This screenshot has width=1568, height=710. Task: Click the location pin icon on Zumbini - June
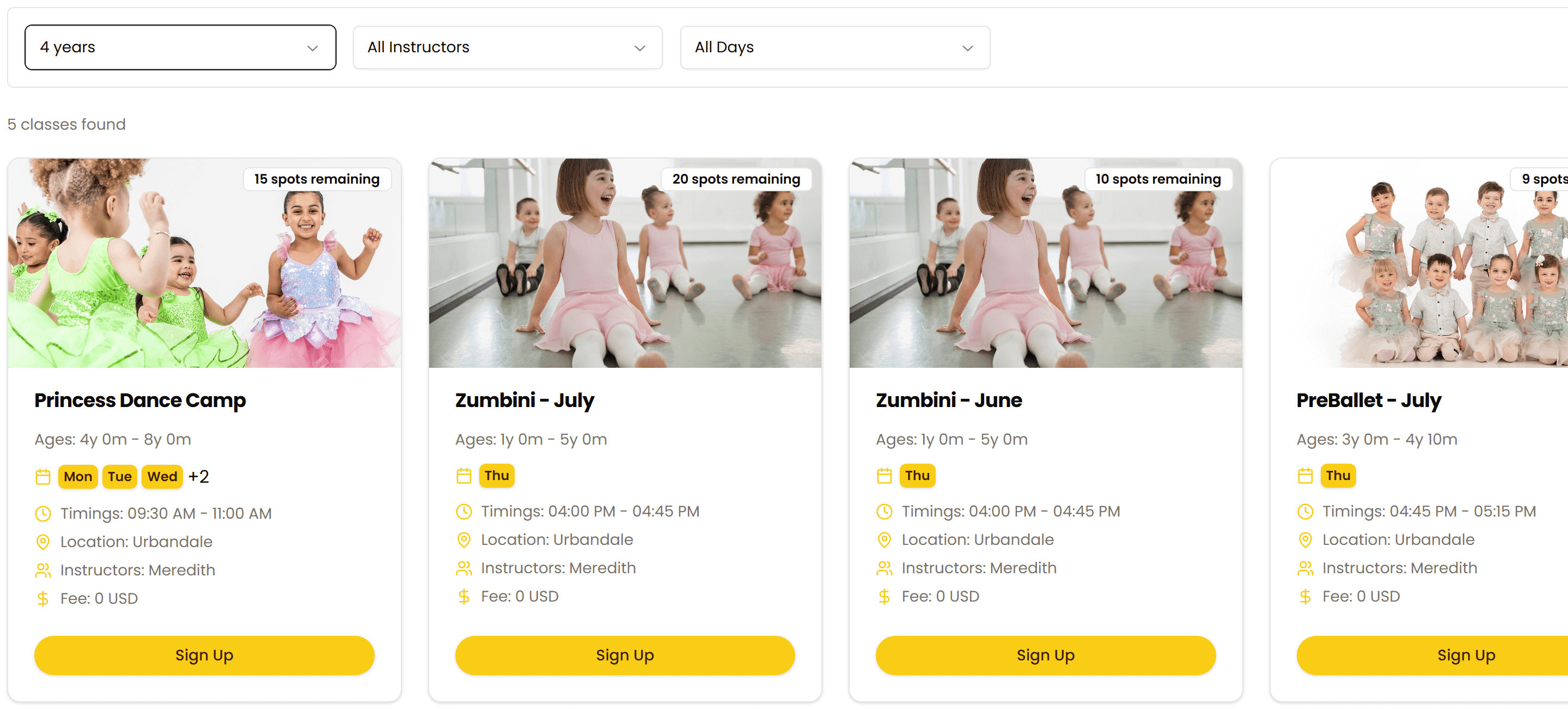(884, 539)
